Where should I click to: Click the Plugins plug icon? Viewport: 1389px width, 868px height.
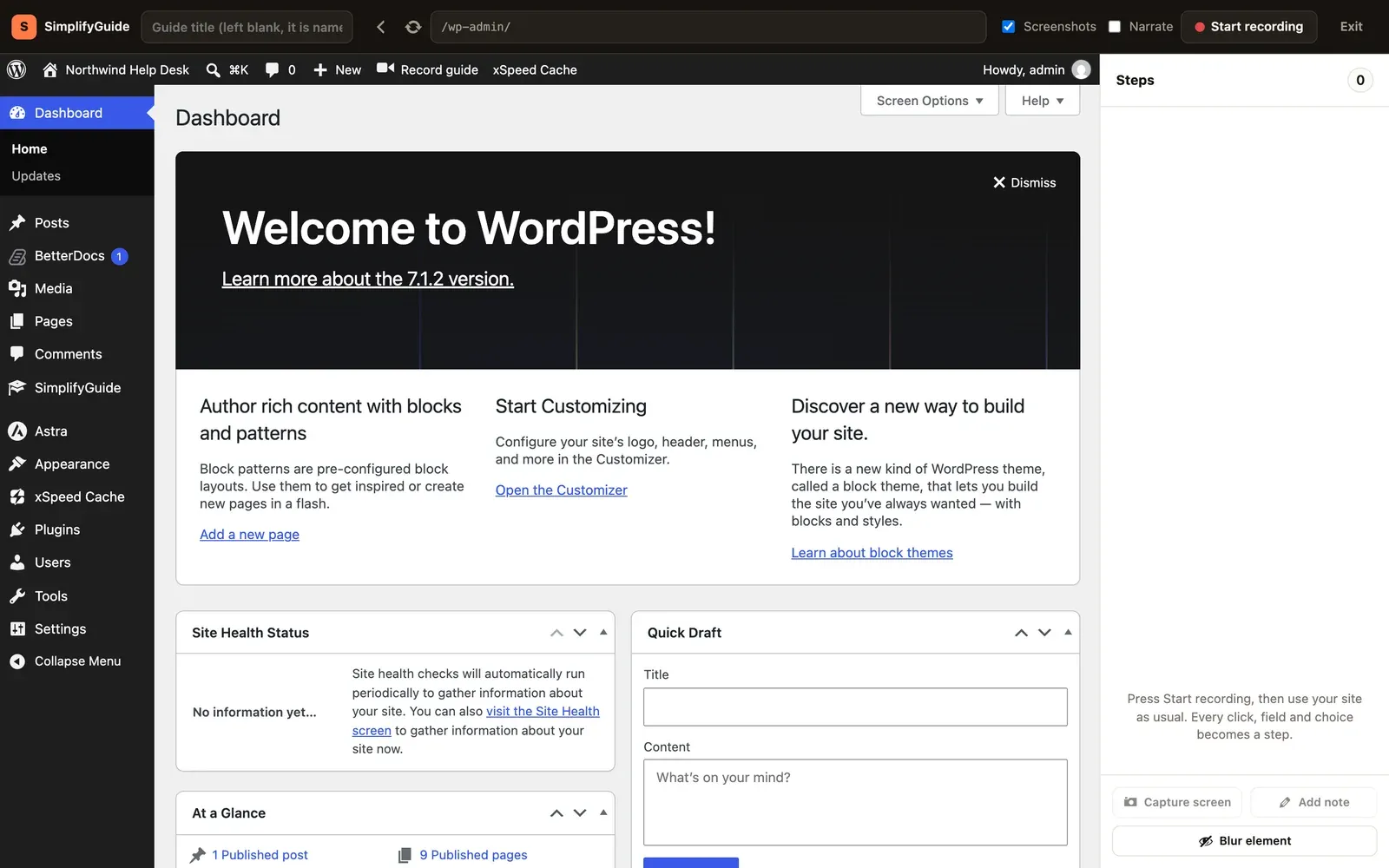(x=17, y=529)
